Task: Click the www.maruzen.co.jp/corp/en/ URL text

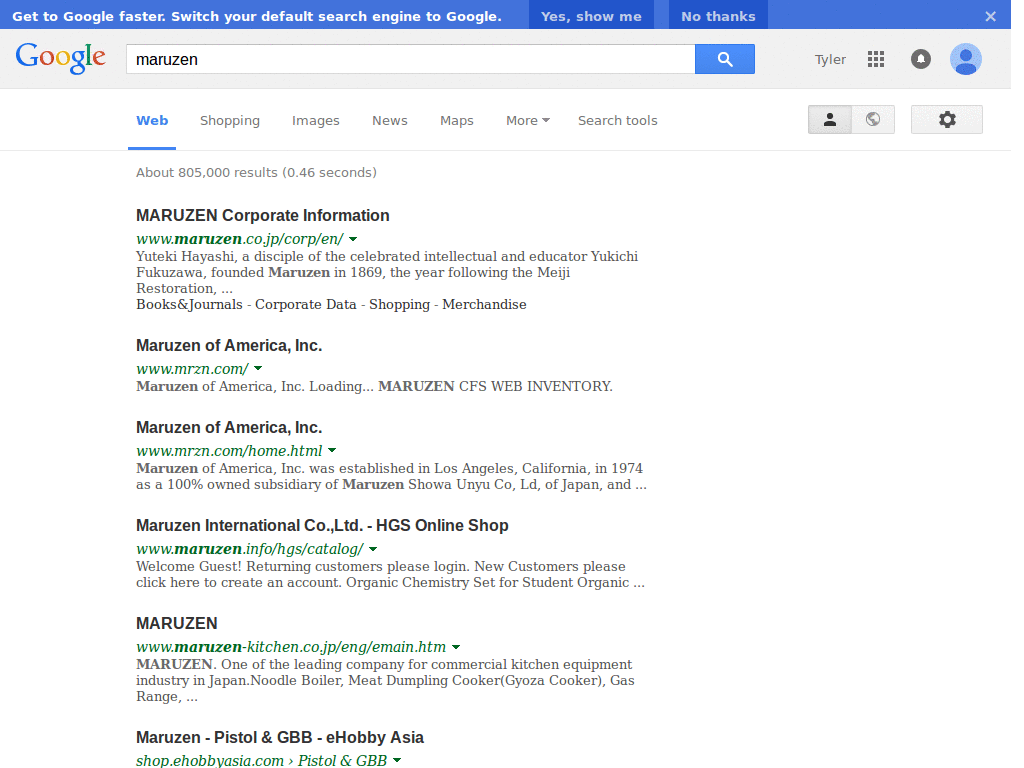Action: coord(240,239)
